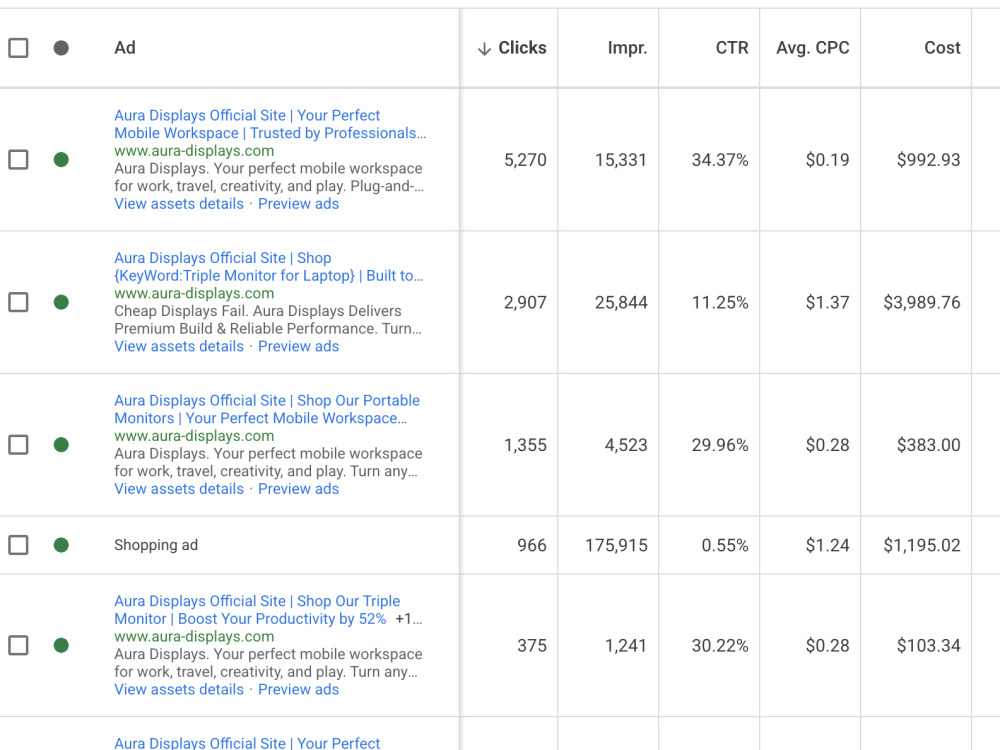Sort by Cost column header
The width and height of the screenshot is (1000, 750).
pyautogui.click(x=942, y=48)
